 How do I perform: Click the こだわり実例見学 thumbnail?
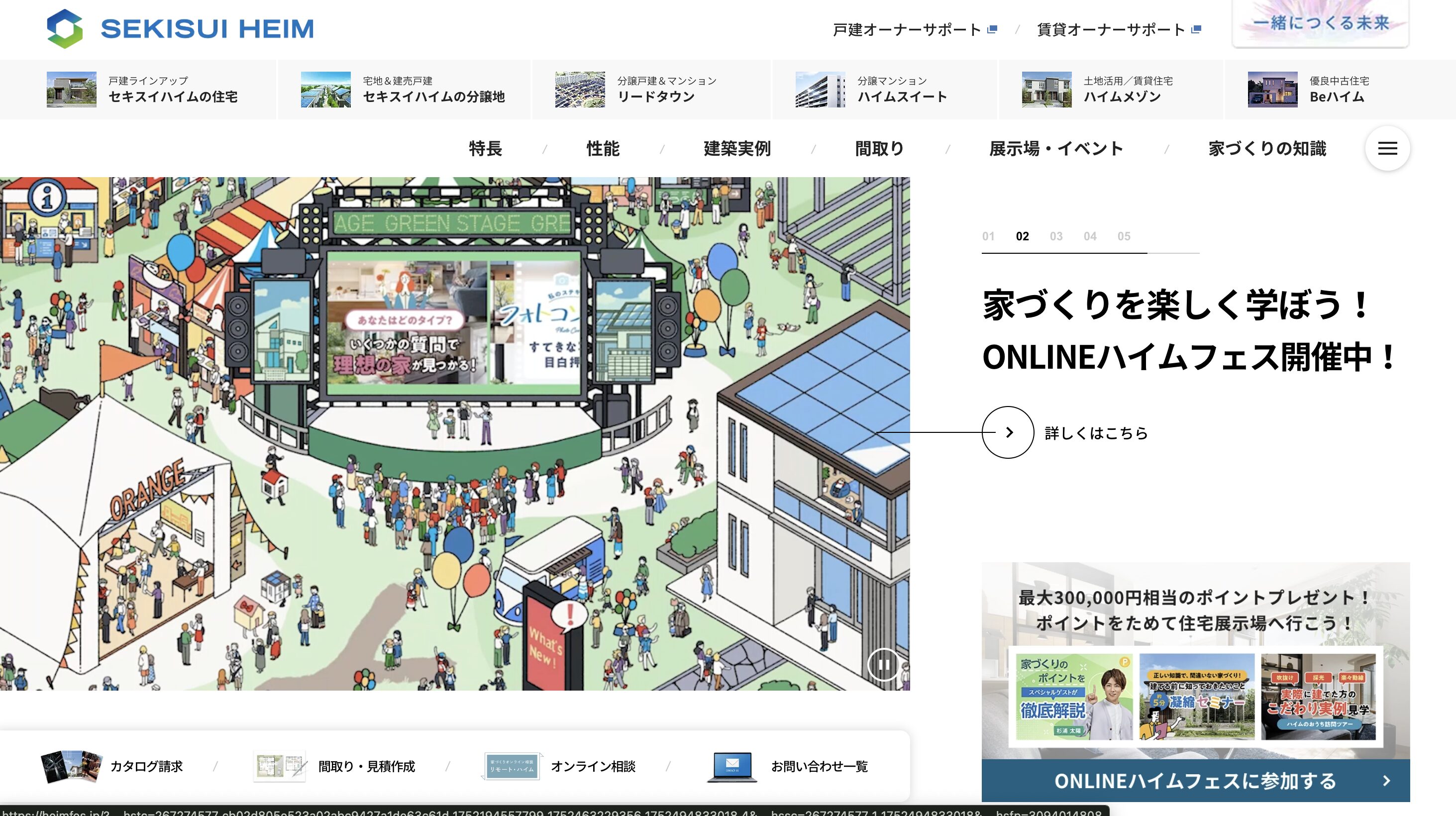1318,697
